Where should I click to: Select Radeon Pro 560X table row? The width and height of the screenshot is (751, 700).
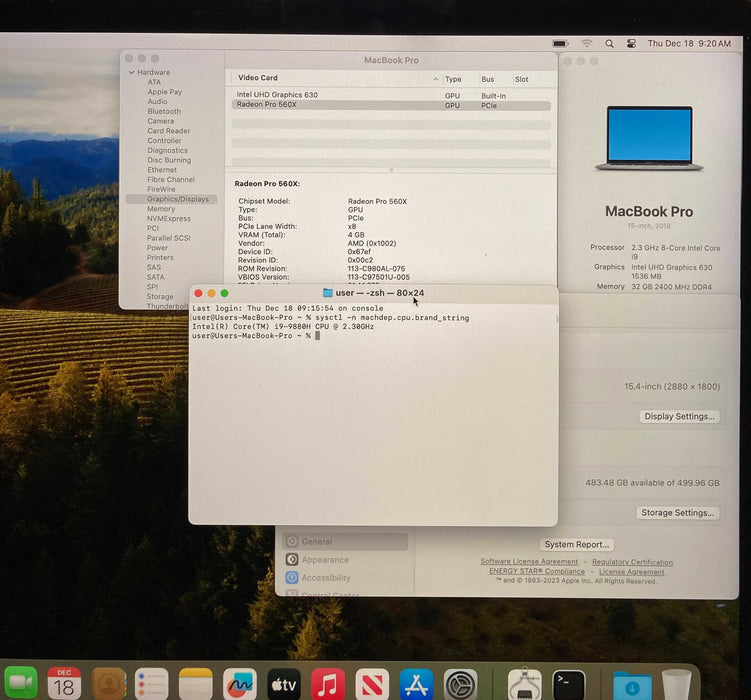point(391,105)
